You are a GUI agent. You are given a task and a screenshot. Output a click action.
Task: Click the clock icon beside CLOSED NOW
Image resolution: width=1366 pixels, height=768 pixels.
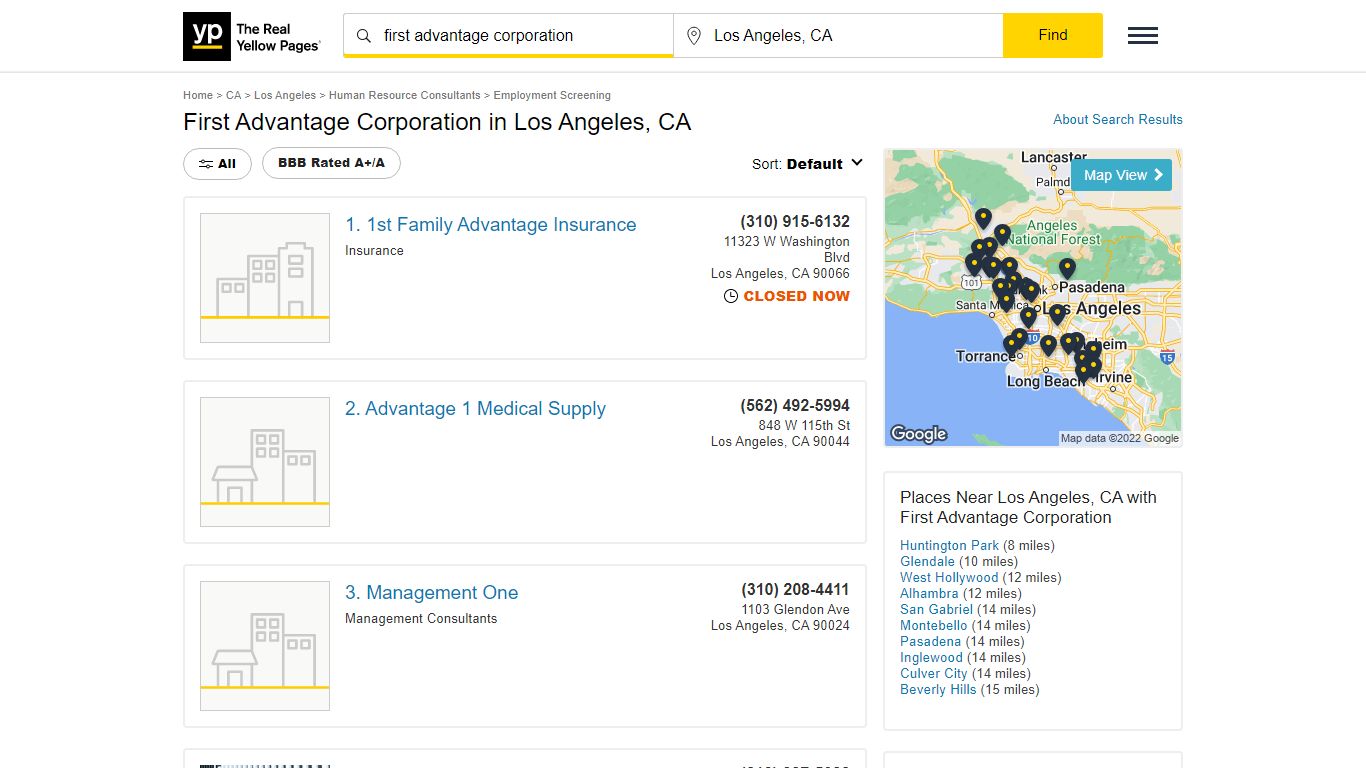pyautogui.click(x=731, y=296)
